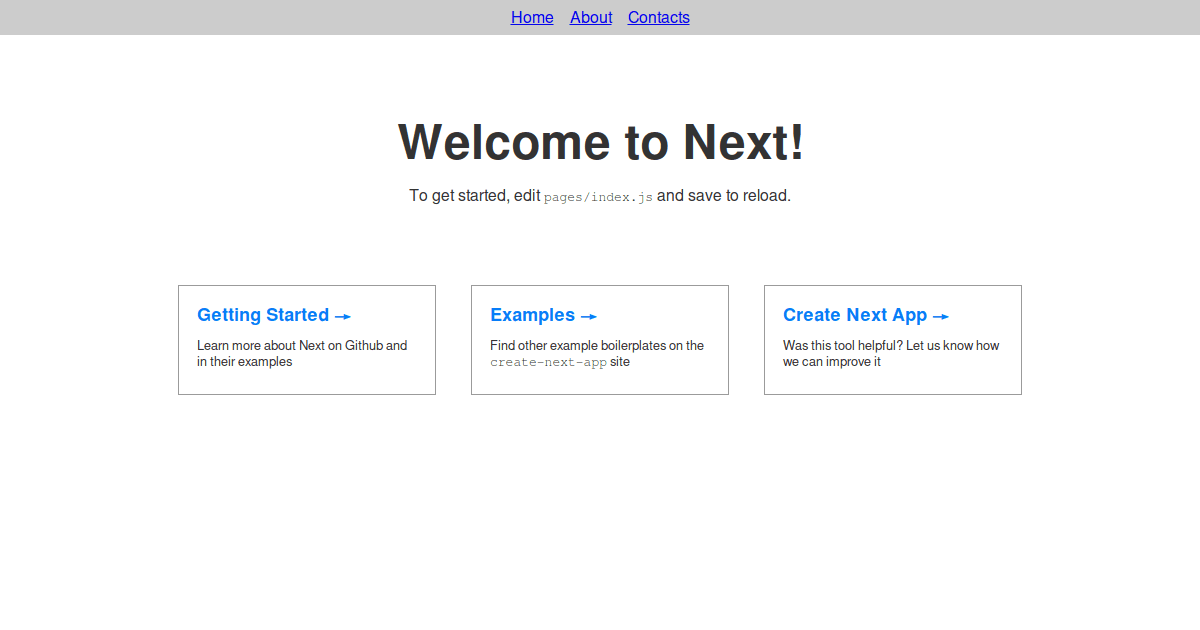Click the arrow next to Getting Started

click(343, 316)
